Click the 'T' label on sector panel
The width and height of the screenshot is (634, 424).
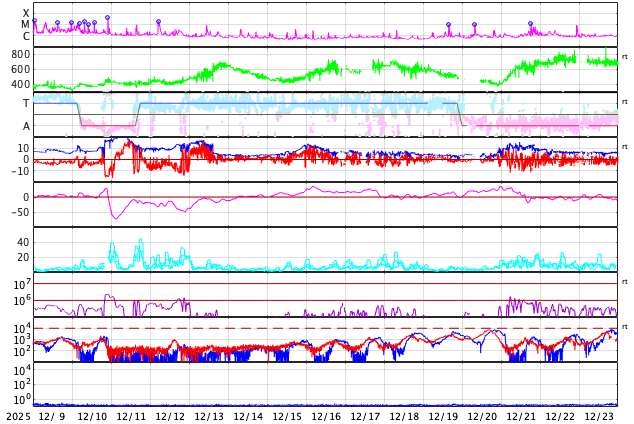pos(26,103)
